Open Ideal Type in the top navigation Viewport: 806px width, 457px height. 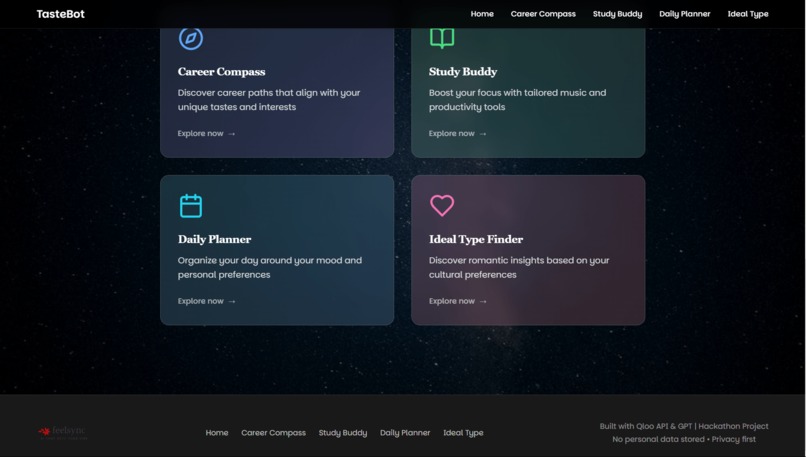click(x=748, y=14)
